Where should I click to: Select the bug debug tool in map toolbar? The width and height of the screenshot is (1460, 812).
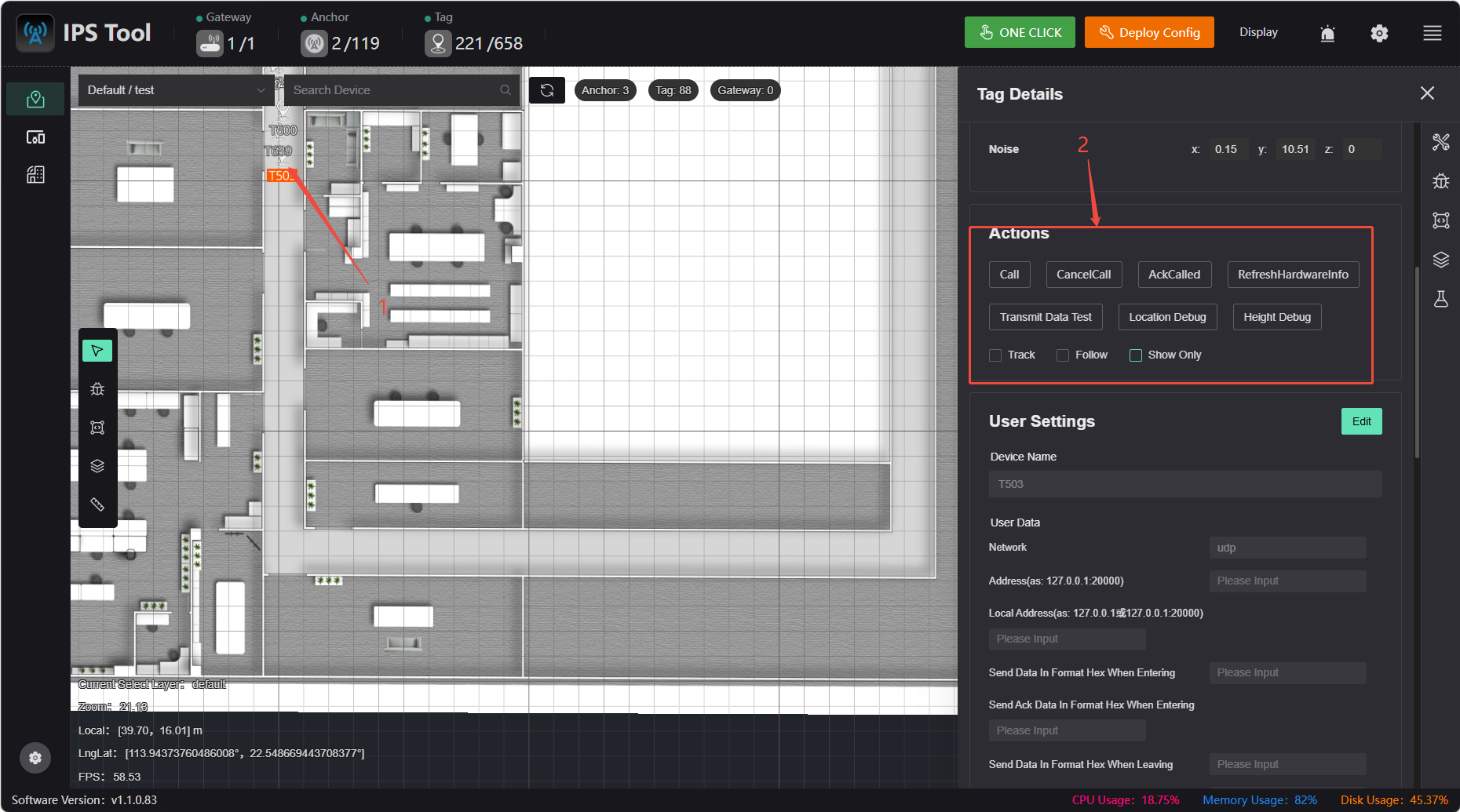[97, 389]
